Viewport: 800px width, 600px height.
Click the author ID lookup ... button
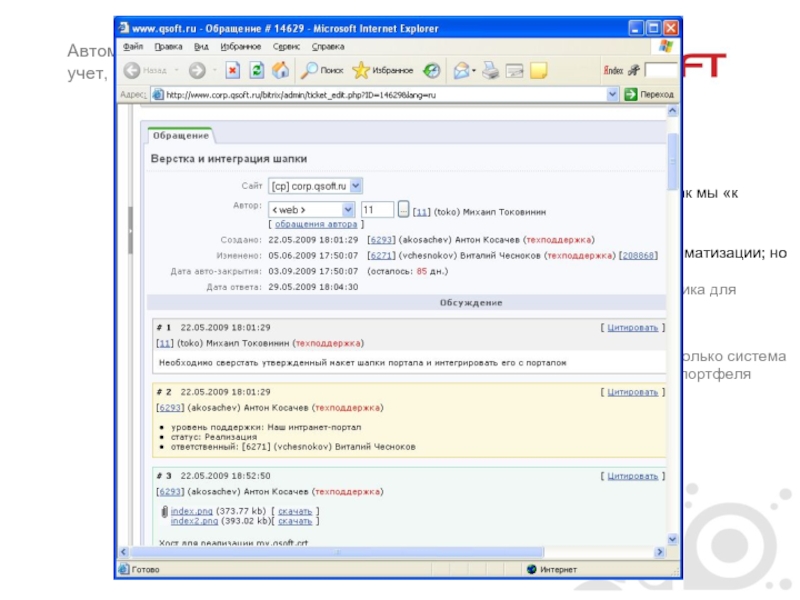click(x=403, y=210)
